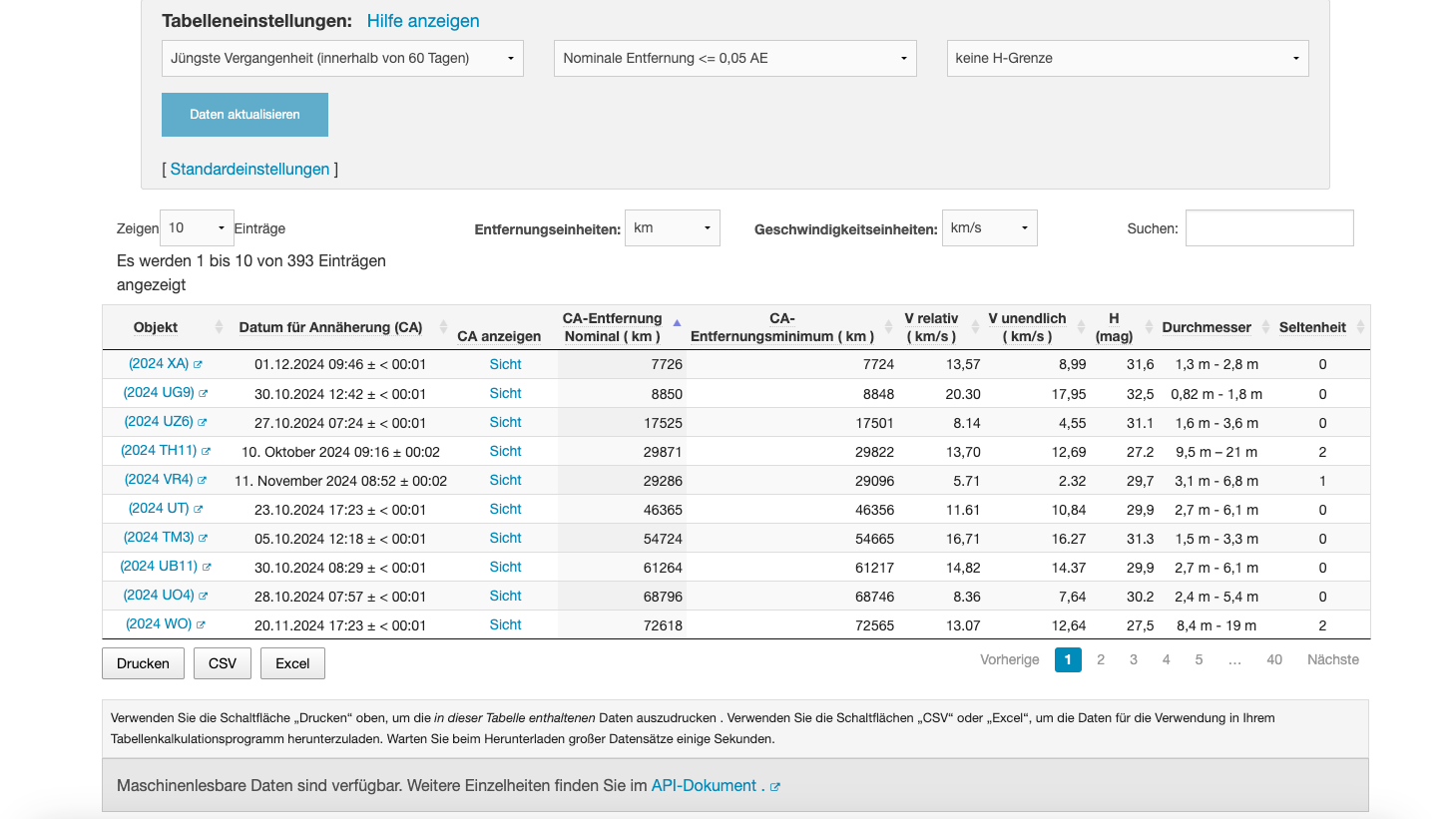Open external link icon beside 2024 XA
Viewport: 1456px width, 819px height.
(x=198, y=365)
